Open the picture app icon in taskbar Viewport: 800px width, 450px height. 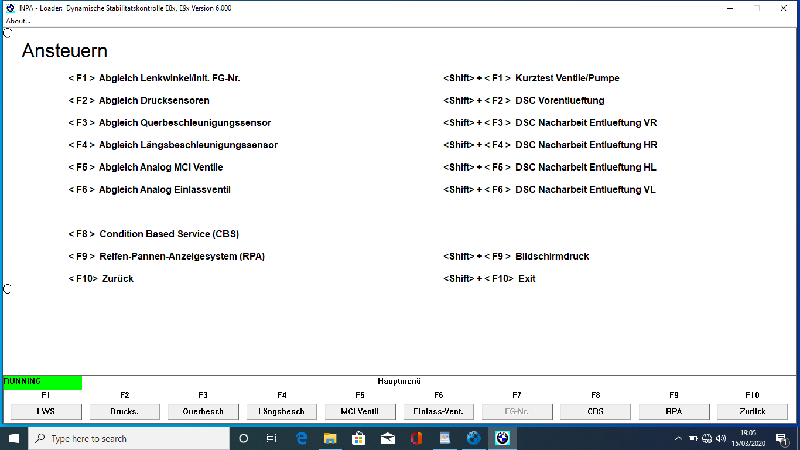(x=445, y=438)
